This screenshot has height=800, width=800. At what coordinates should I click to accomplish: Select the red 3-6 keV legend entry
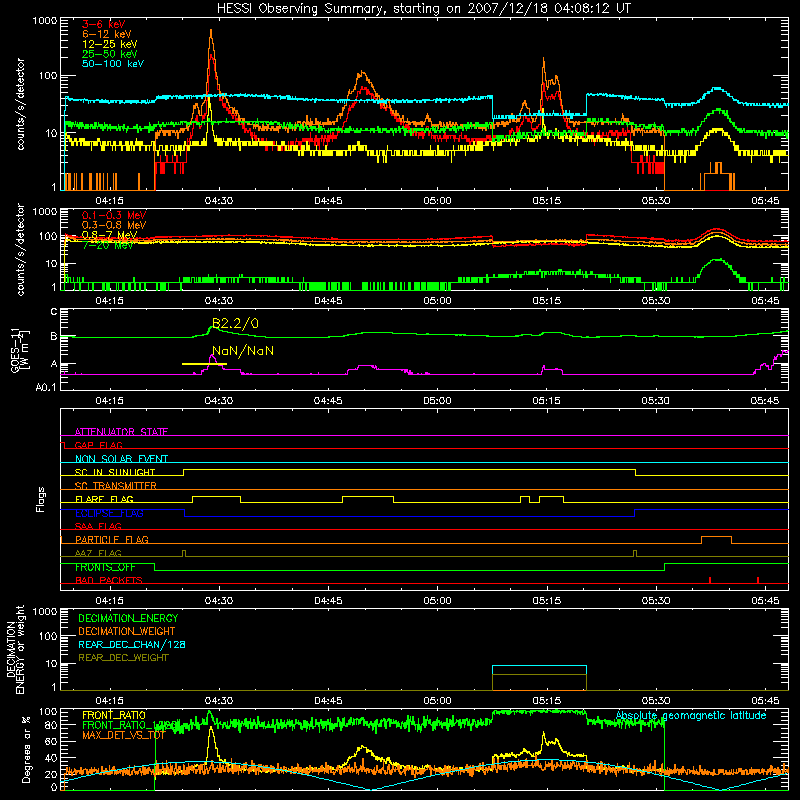click(103, 24)
